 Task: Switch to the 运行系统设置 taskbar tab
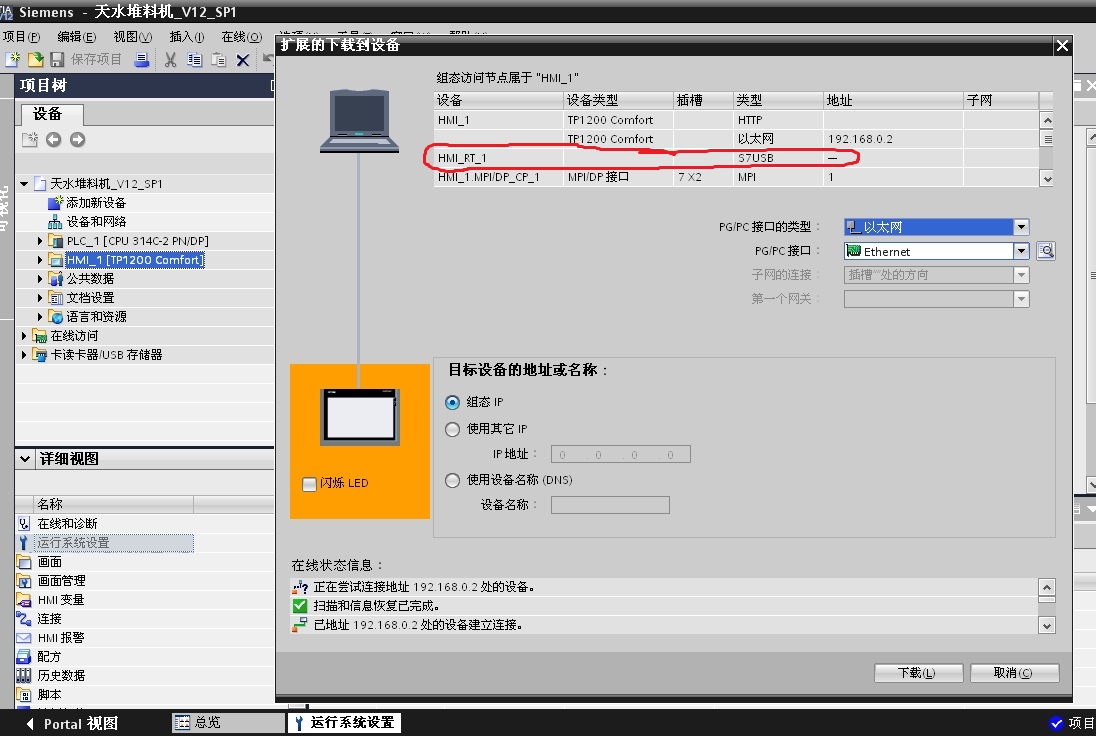pyautogui.click(x=344, y=722)
